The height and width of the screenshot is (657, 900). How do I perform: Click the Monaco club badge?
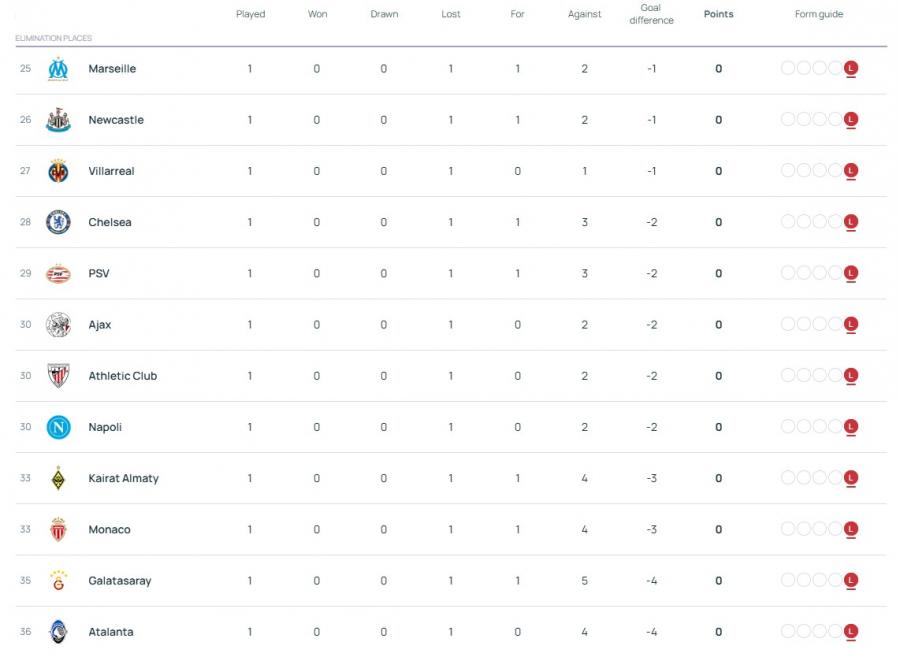(x=58, y=530)
